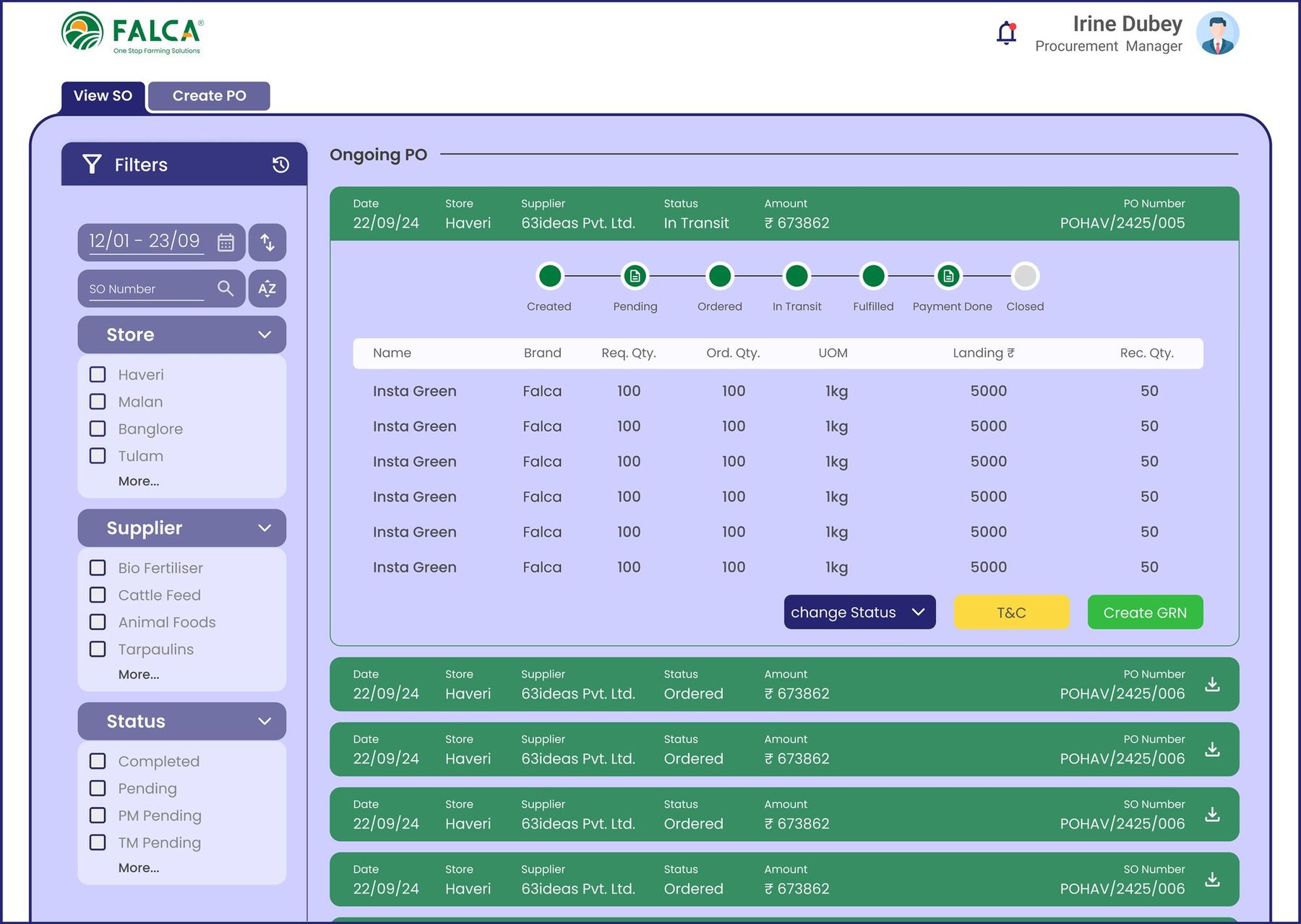Sort alphabetically with the AZ icon
This screenshot has width=1301, height=924.
[x=267, y=288]
